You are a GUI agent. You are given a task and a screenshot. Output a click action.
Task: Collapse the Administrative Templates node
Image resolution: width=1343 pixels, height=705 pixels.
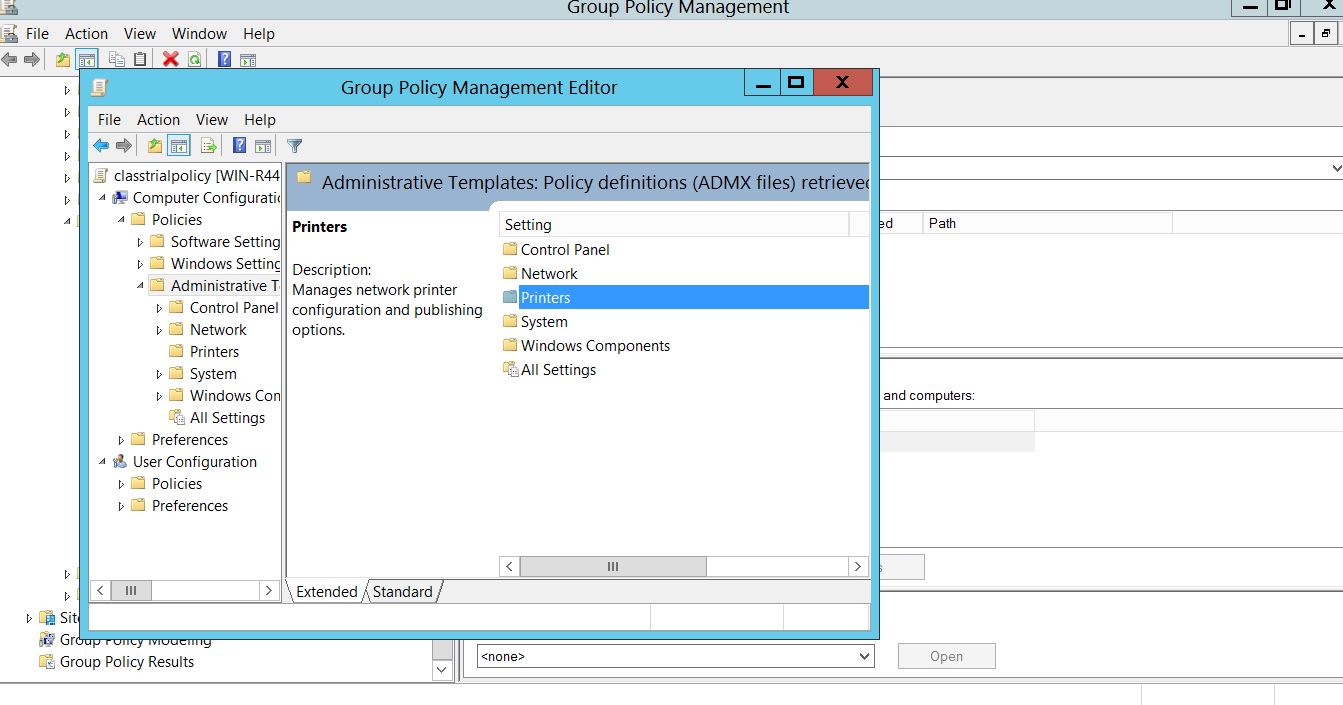tap(140, 286)
